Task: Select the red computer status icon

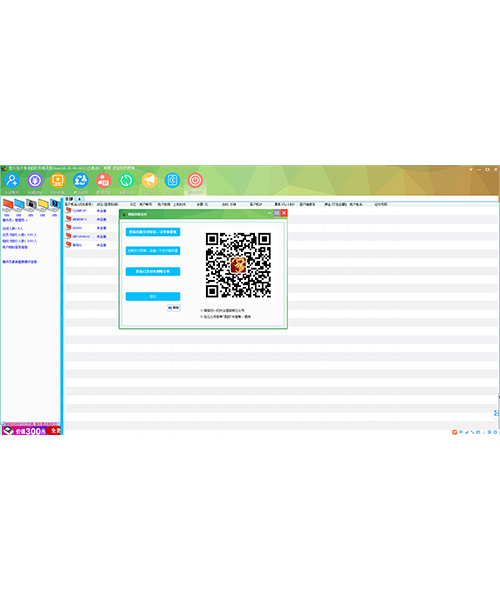Action: 7,206
